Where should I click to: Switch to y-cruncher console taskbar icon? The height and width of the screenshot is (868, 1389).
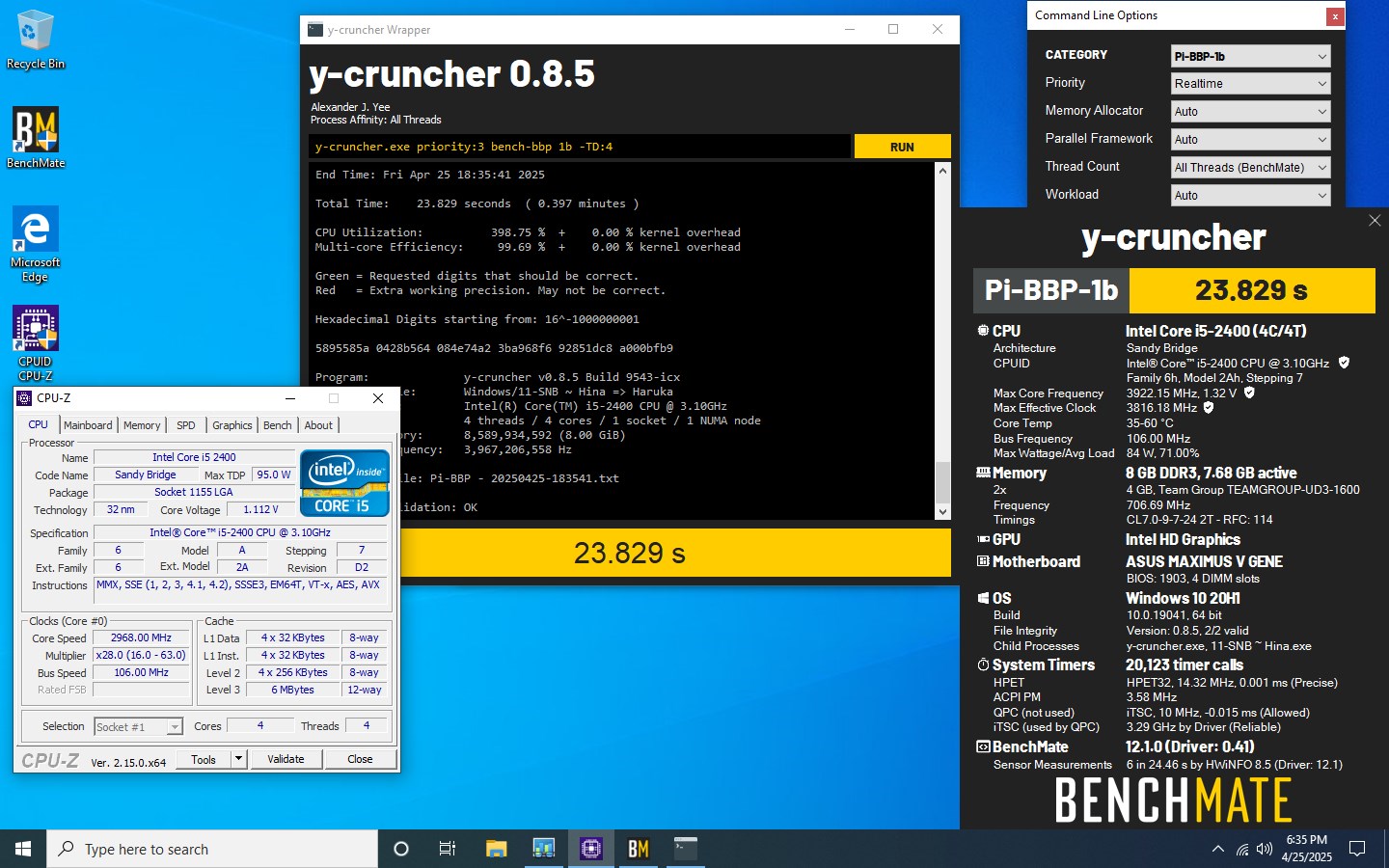(x=685, y=849)
